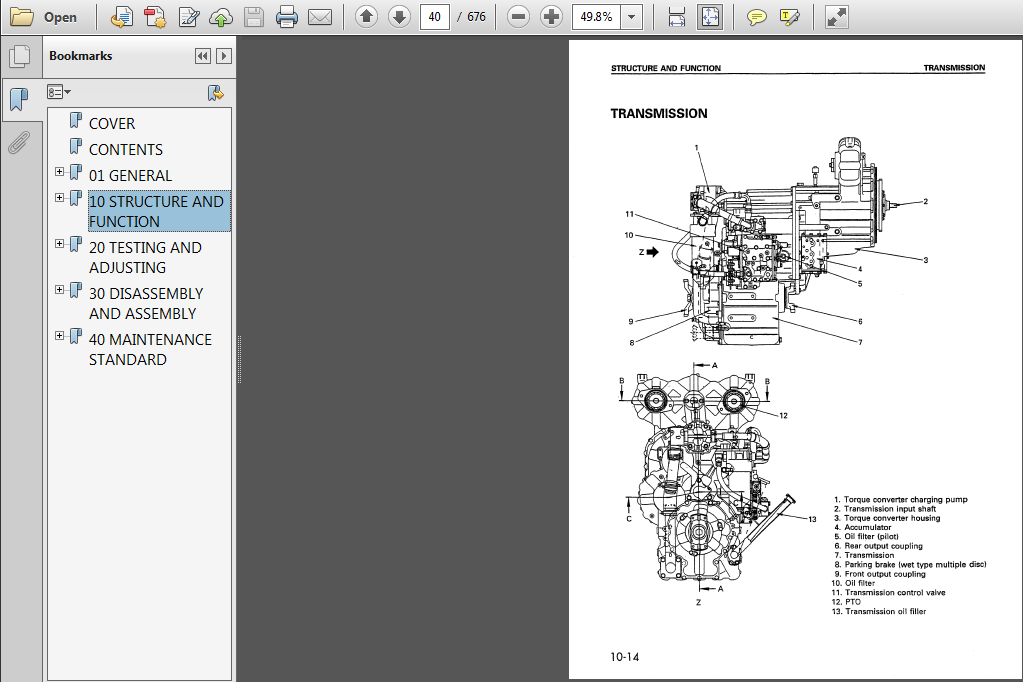
Task: Add a sticky note comment
Action: (x=757, y=17)
